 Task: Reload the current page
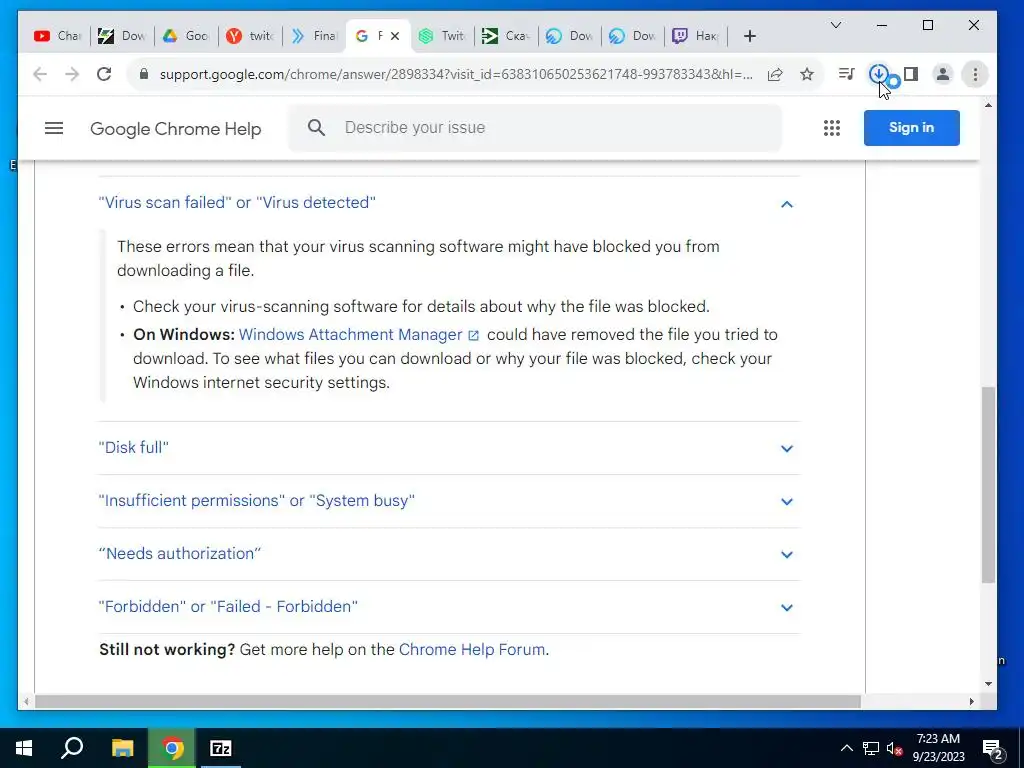click(104, 74)
